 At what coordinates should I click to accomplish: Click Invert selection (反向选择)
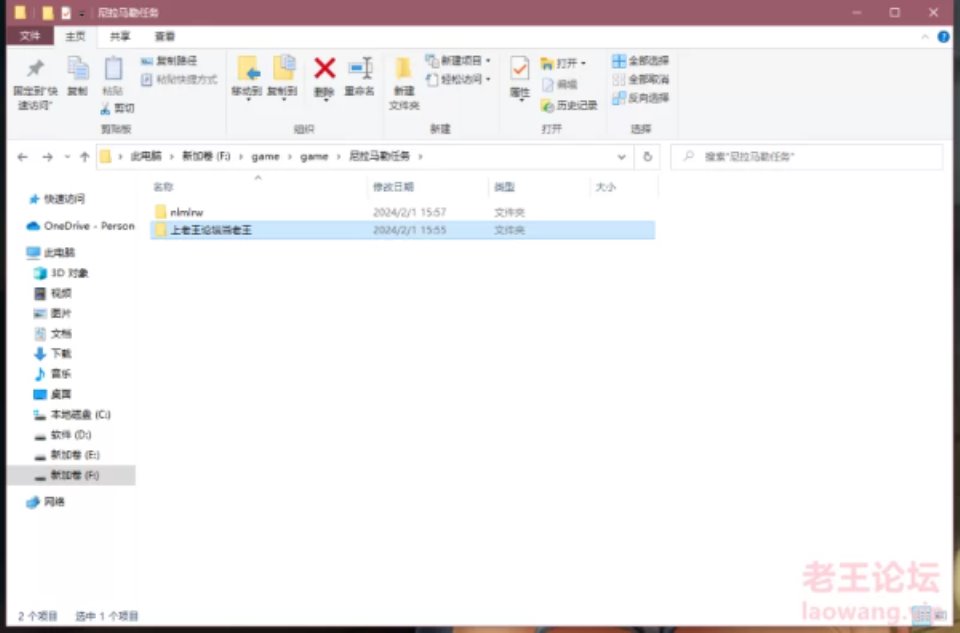click(x=641, y=98)
